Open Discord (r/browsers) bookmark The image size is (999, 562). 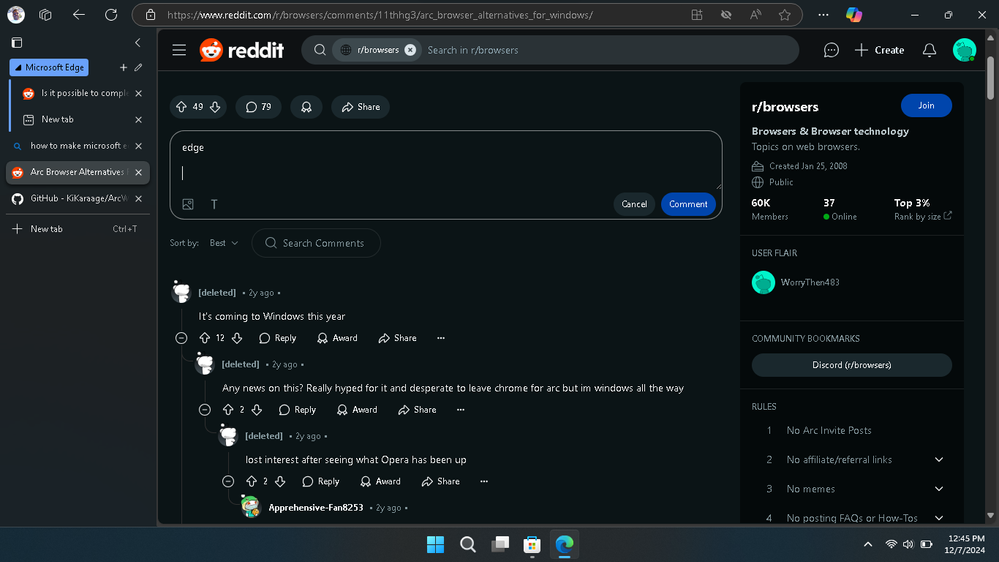pos(851,365)
